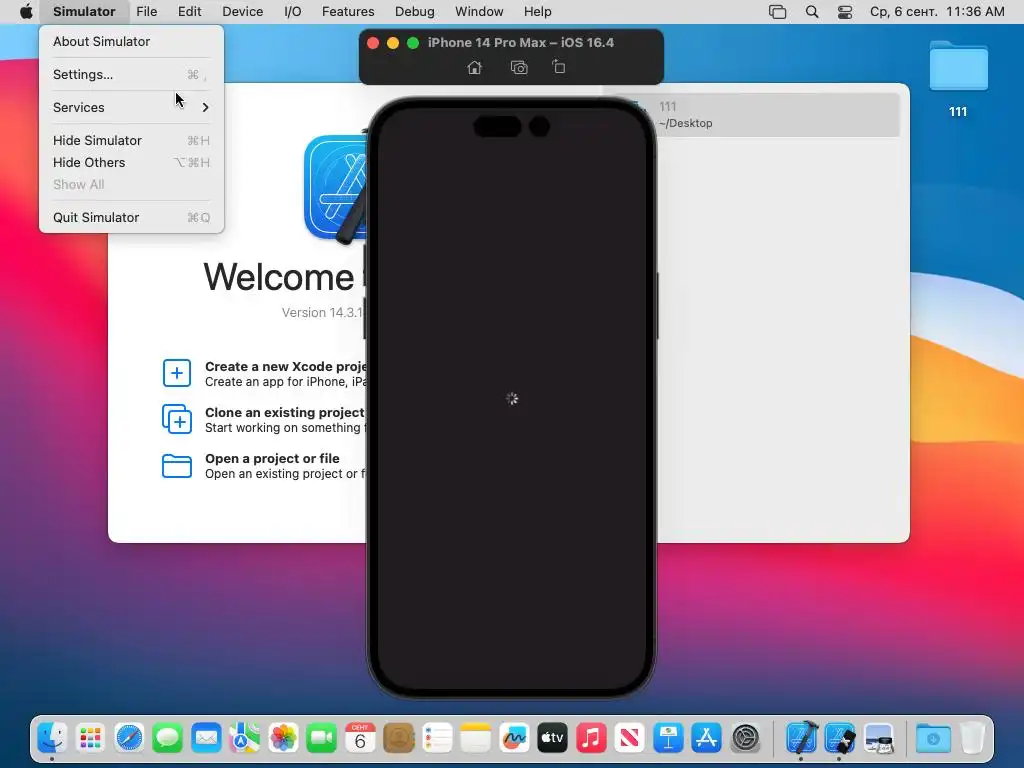The width and height of the screenshot is (1024, 768).
Task: Open Music from the dock
Action: tap(591, 739)
